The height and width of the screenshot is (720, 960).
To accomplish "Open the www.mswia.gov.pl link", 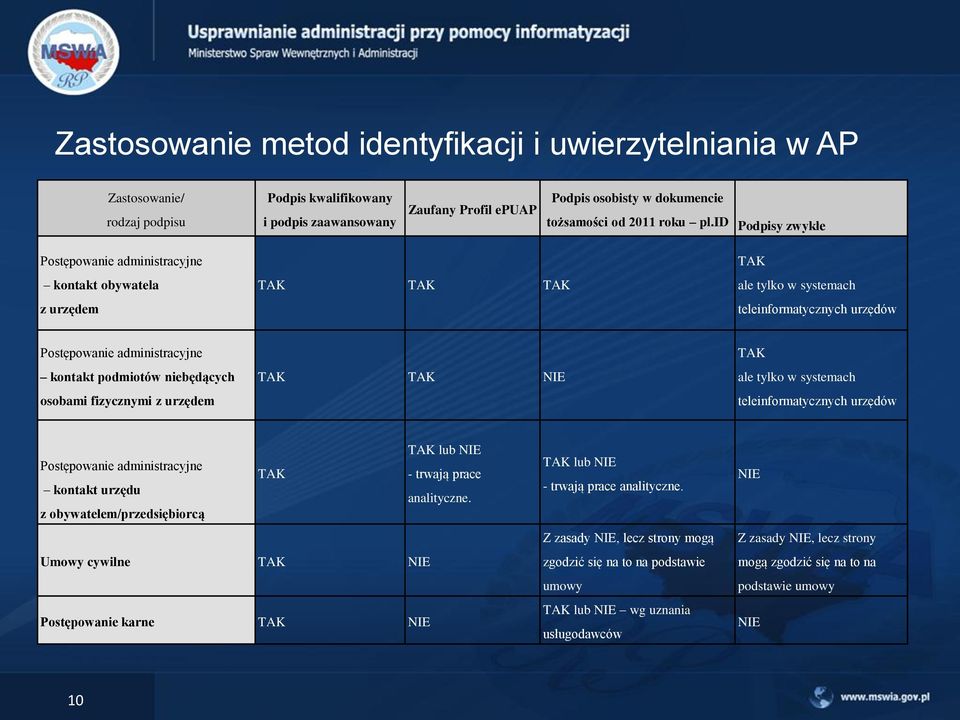I will (x=885, y=697).
